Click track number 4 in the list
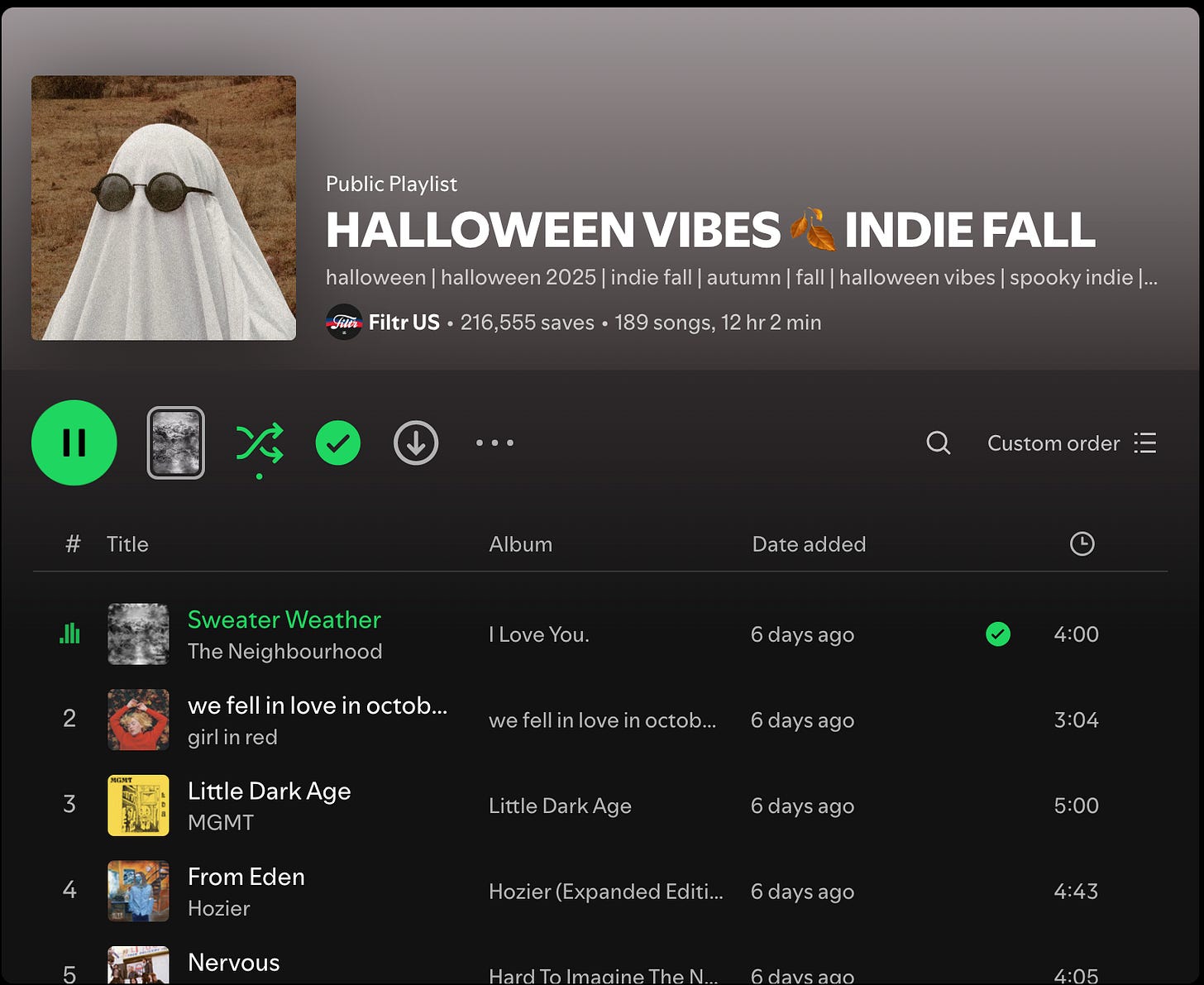This screenshot has width=1204, height=985. pos(69,889)
